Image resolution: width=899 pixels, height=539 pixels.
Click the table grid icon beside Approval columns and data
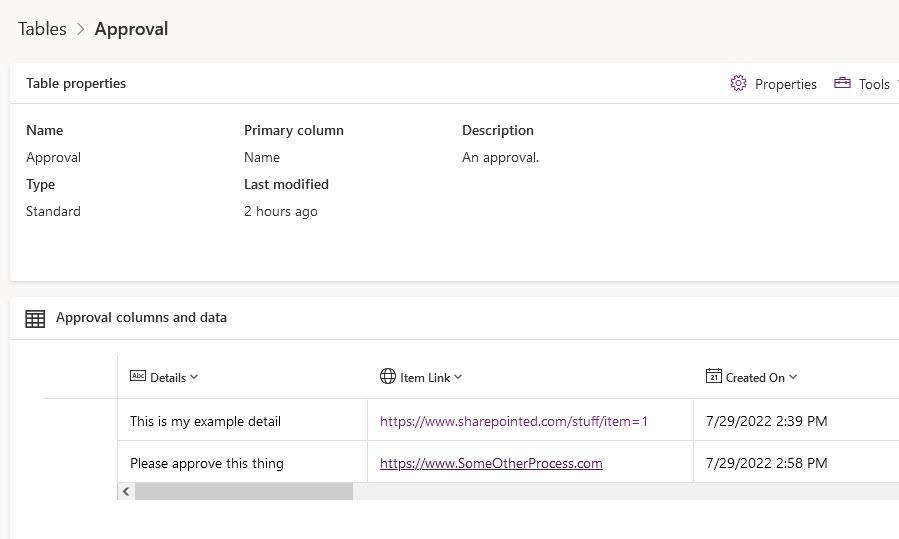(35, 318)
